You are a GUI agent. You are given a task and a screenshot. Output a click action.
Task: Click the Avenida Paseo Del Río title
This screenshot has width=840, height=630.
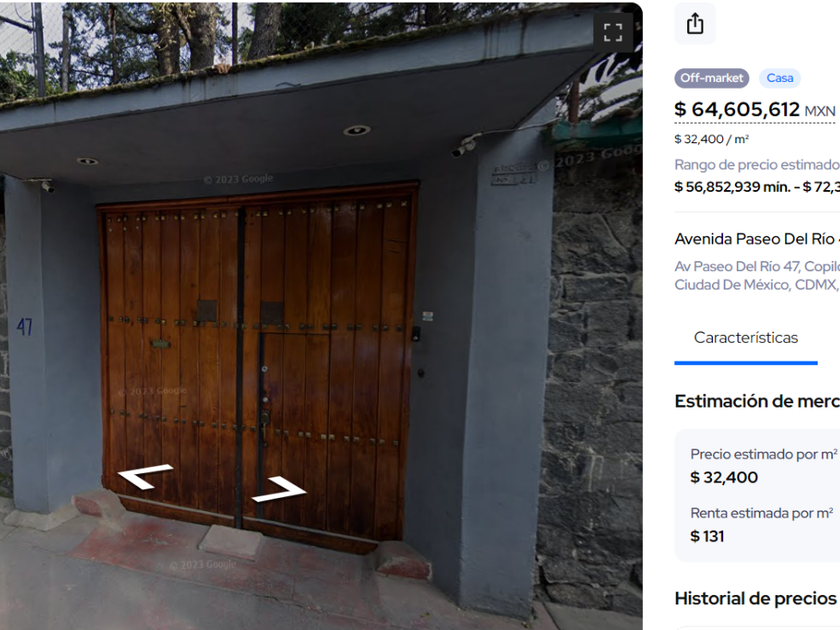tap(757, 239)
